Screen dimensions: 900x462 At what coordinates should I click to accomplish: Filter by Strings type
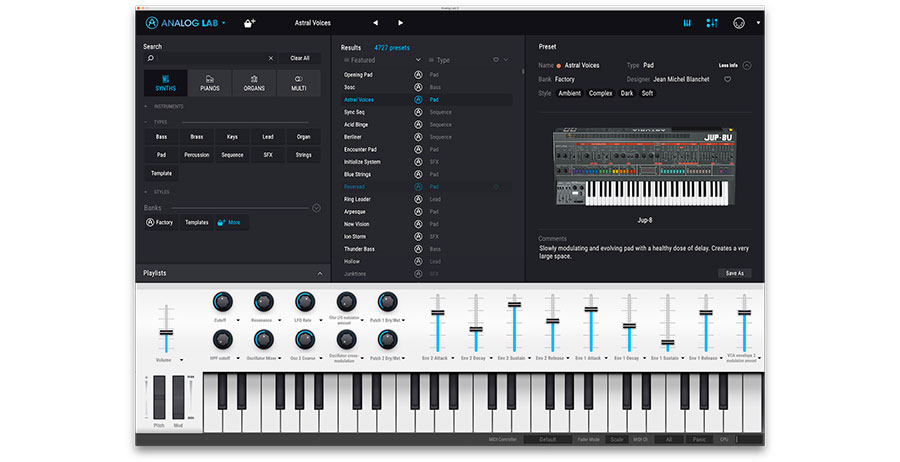click(x=304, y=155)
